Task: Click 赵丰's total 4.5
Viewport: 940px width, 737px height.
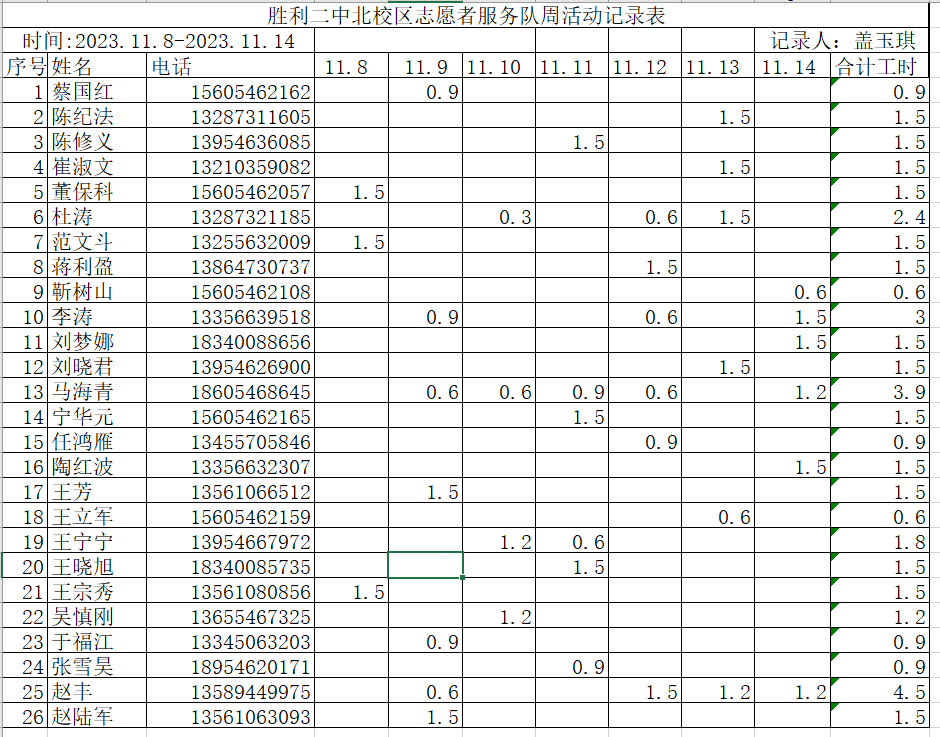Action: click(880, 691)
